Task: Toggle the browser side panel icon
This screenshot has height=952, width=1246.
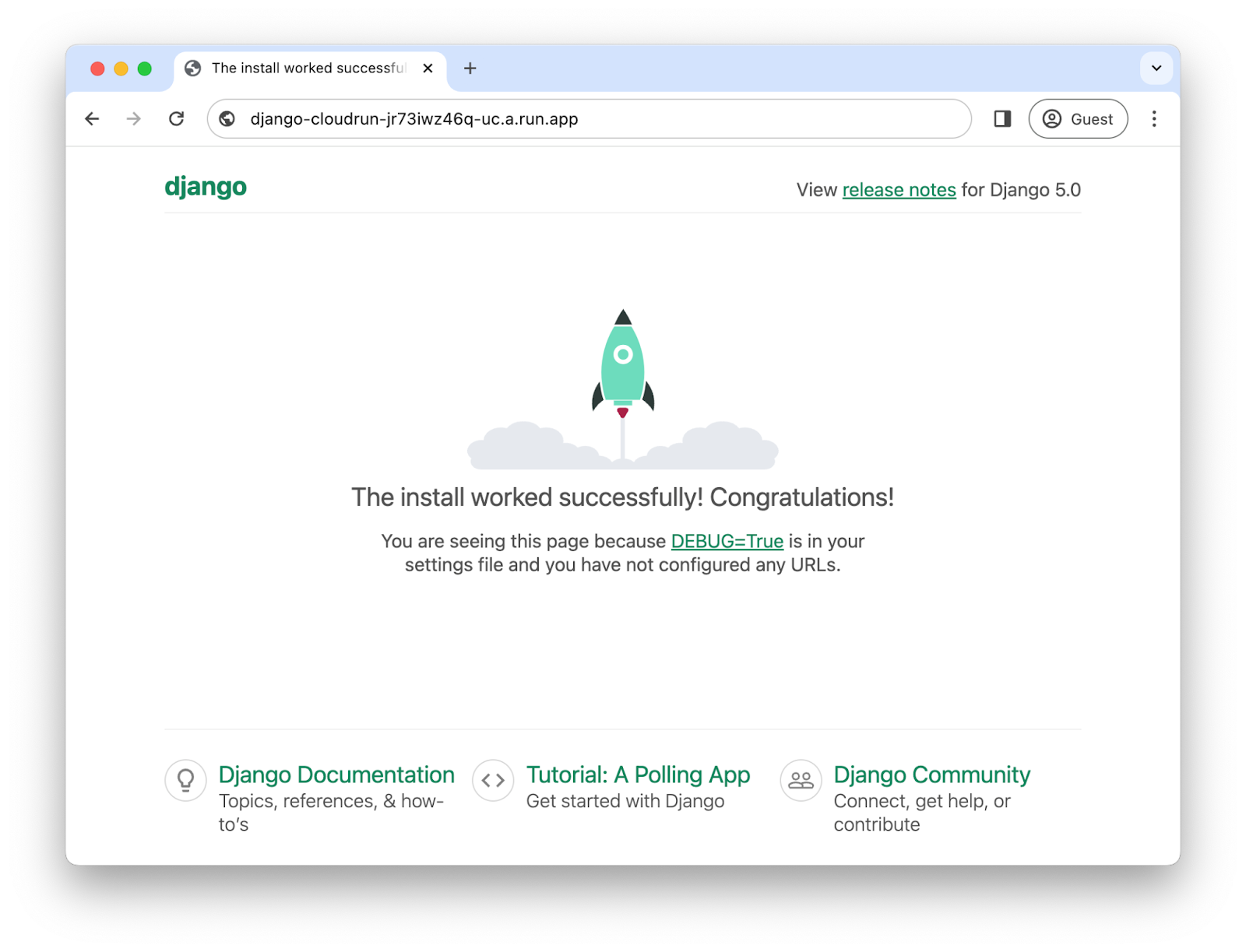Action: click(1002, 119)
